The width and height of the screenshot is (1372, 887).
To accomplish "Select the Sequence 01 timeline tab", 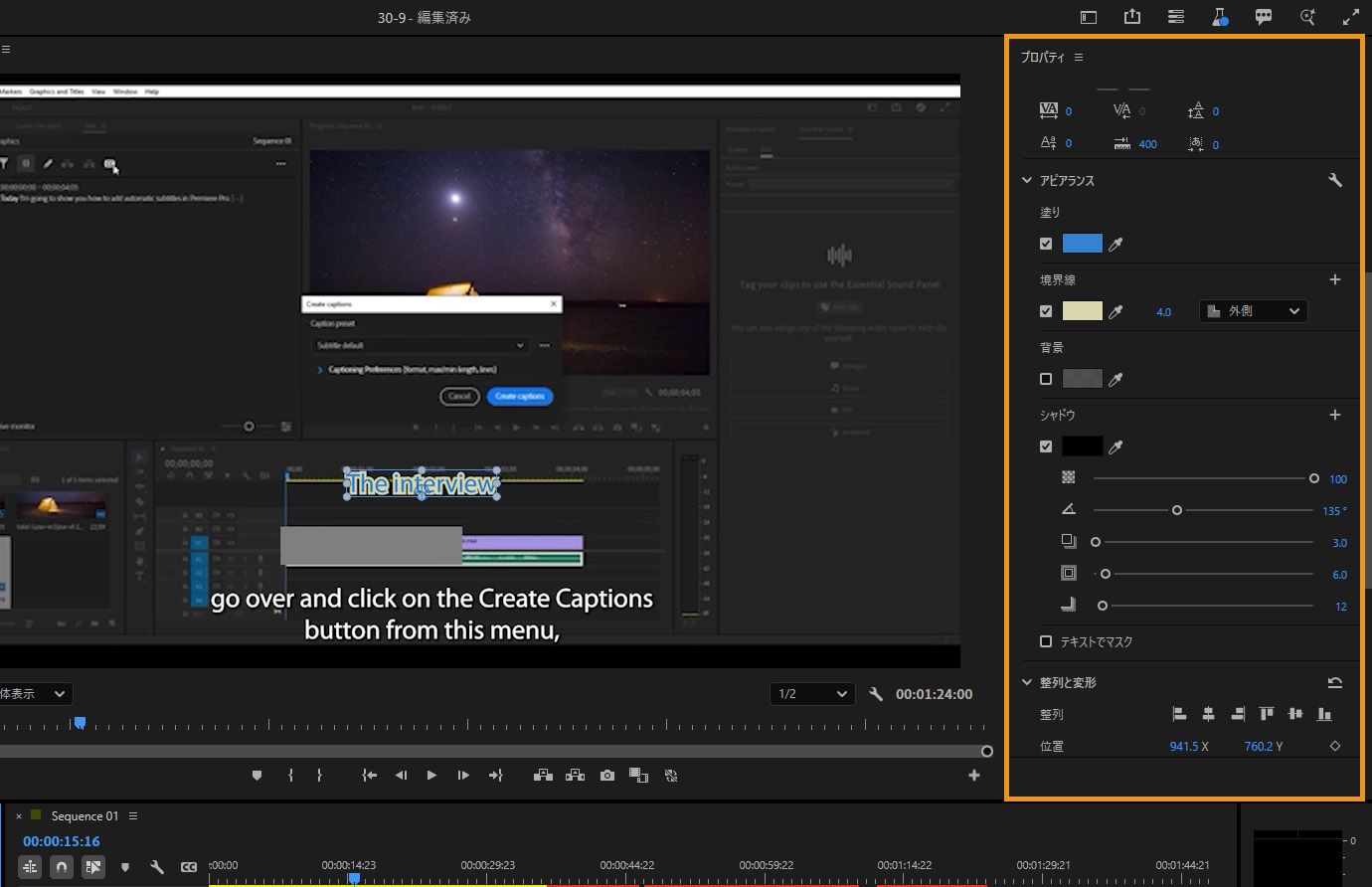I will tap(85, 816).
